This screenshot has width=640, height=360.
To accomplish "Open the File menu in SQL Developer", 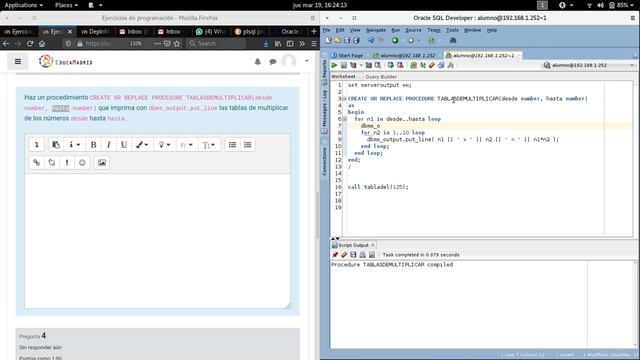I will 327,30.
